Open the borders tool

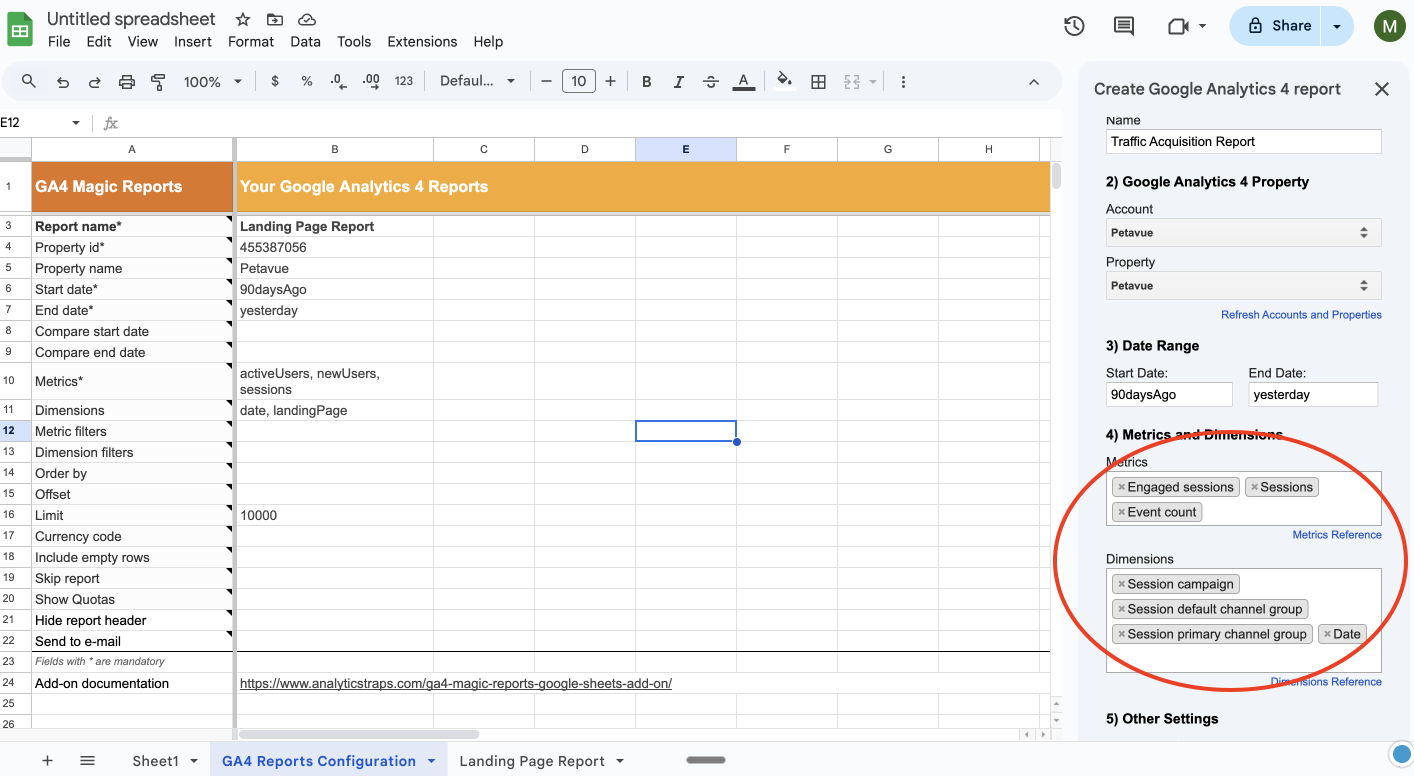[818, 82]
